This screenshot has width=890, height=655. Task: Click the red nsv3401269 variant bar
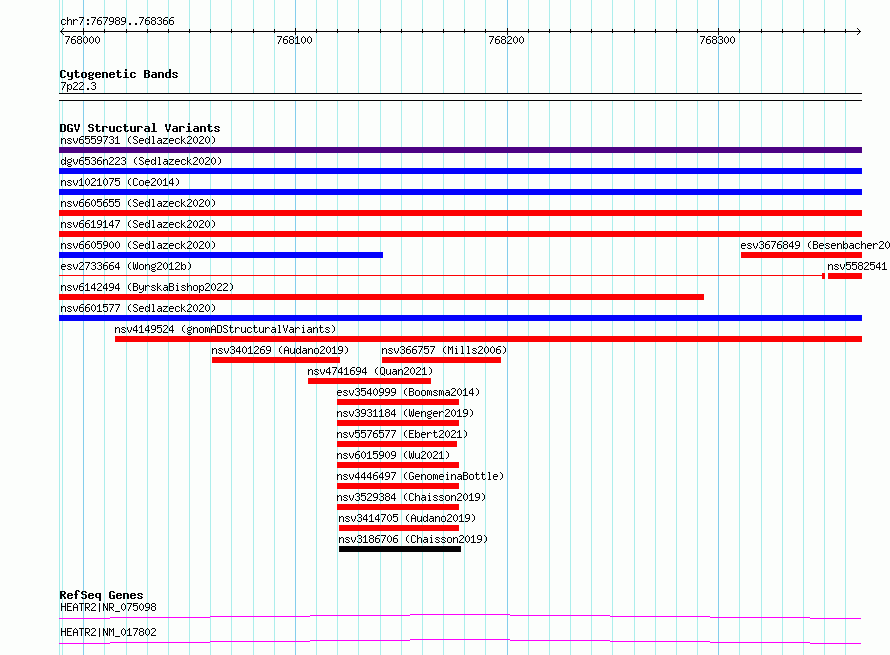(x=276, y=360)
